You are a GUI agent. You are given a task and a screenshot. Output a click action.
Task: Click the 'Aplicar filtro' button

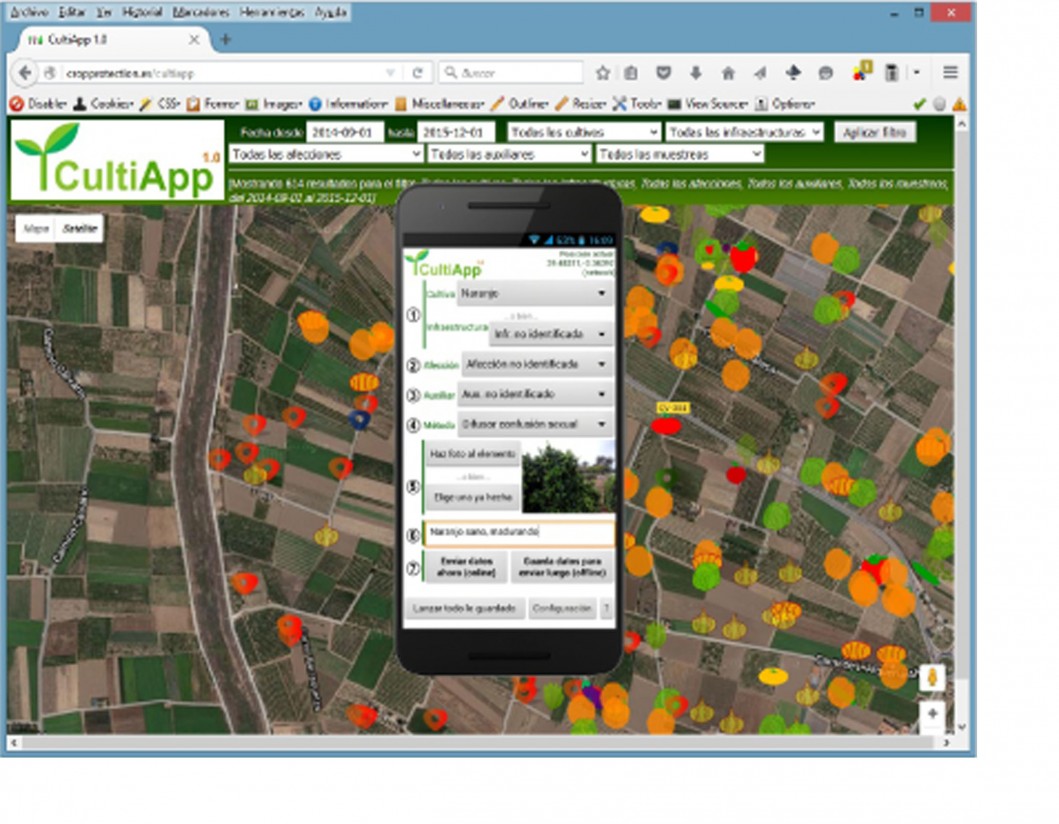click(x=875, y=132)
